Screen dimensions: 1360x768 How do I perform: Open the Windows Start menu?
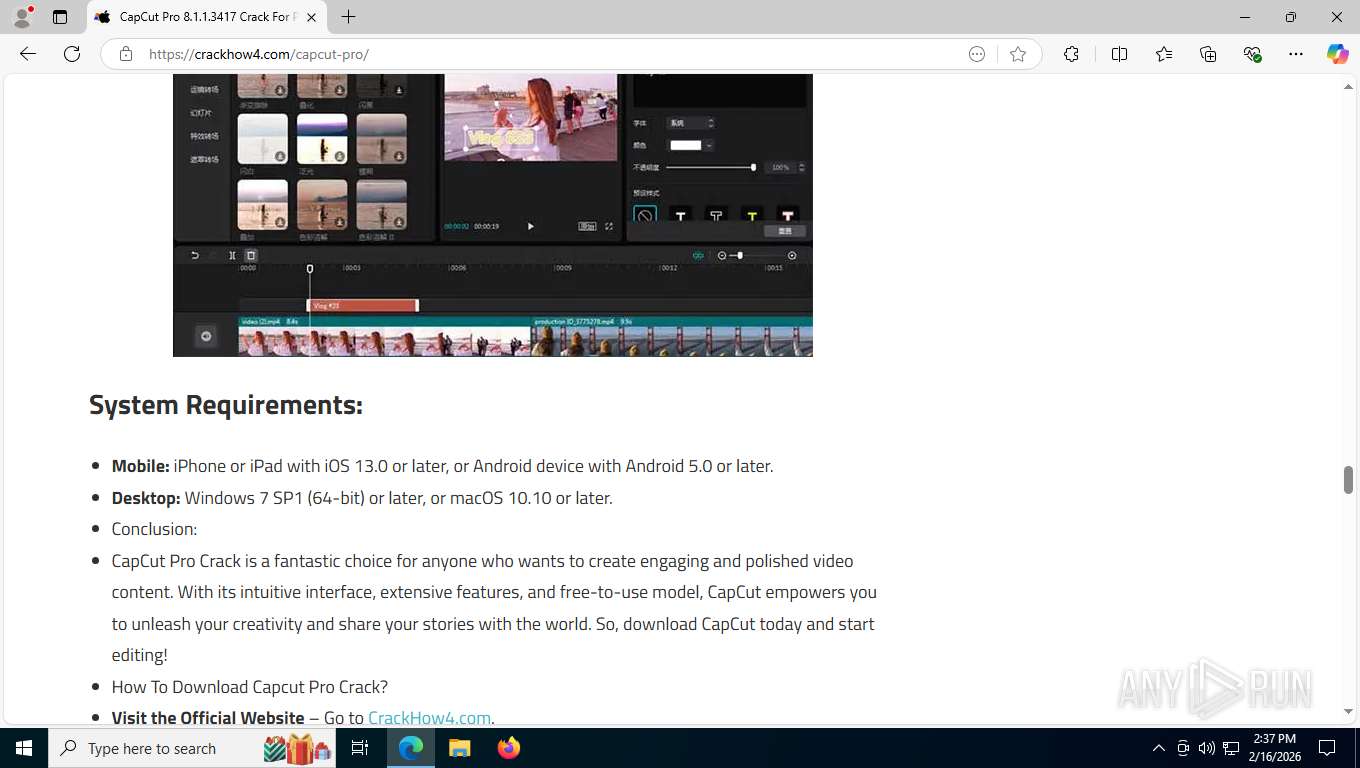coord(24,748)
